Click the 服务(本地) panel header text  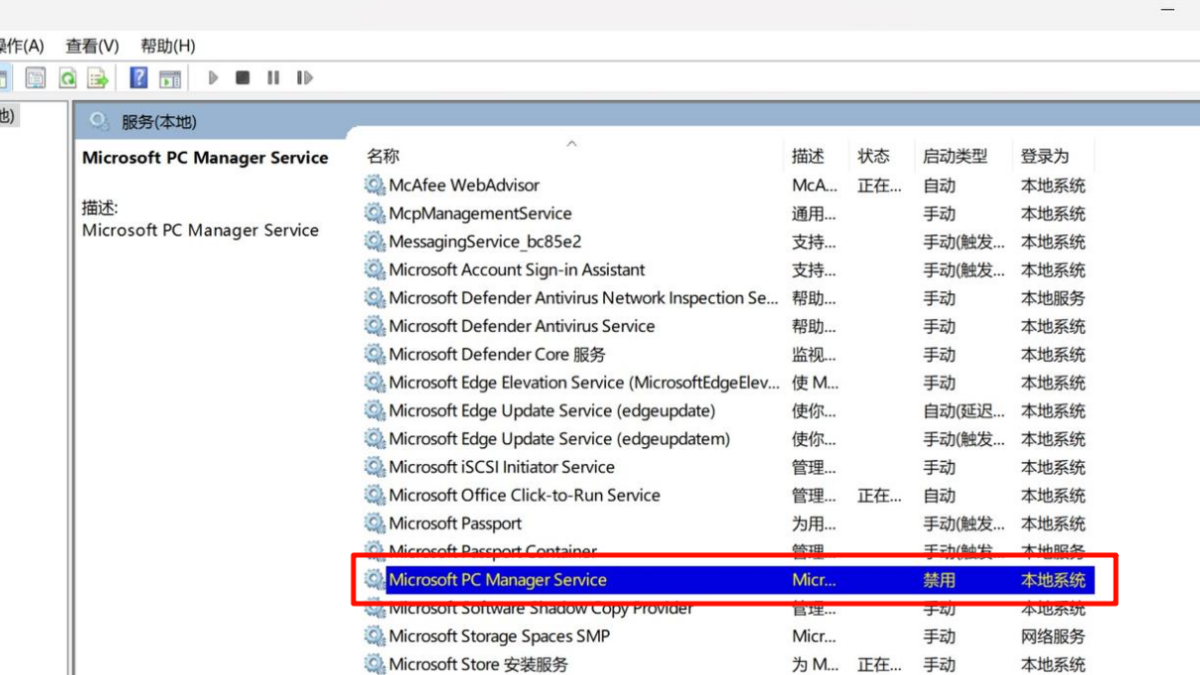(159, 122)
